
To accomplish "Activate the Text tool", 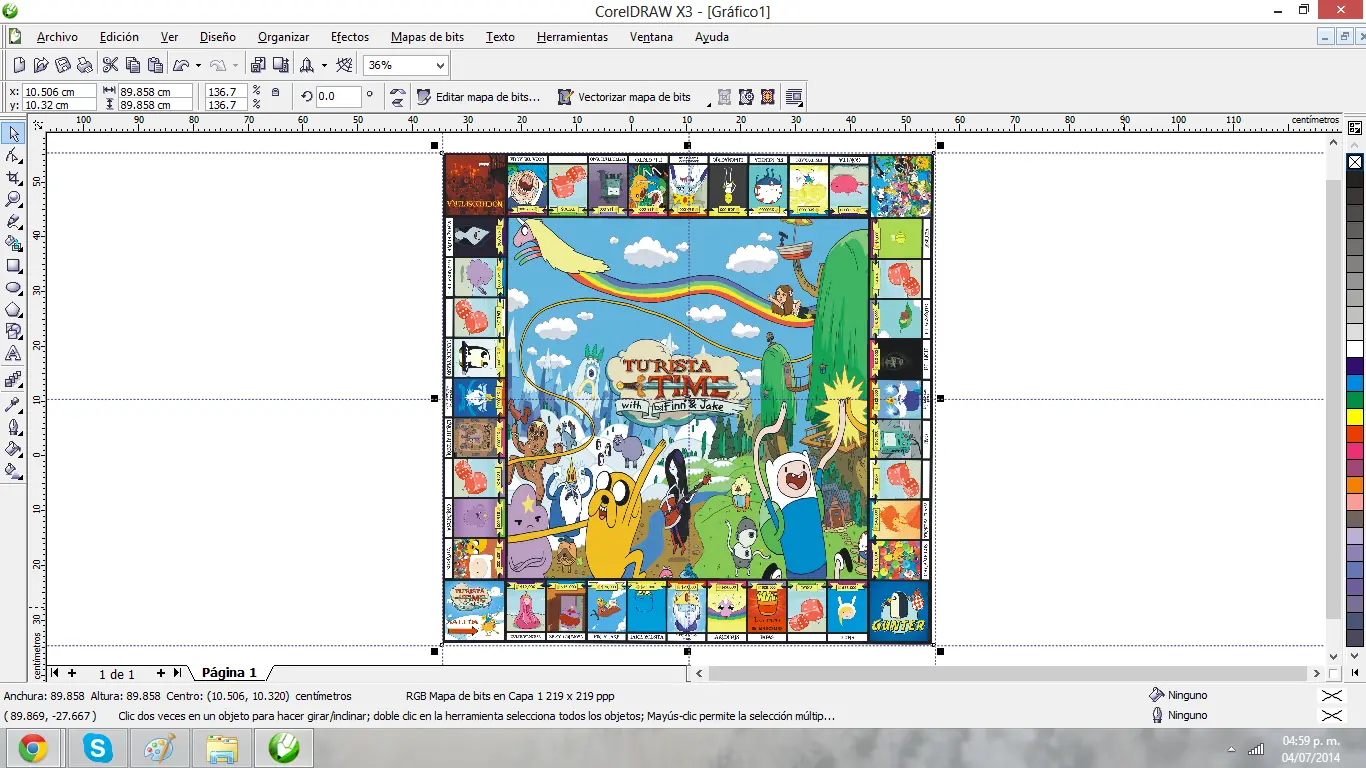I will tap(14, 354).
